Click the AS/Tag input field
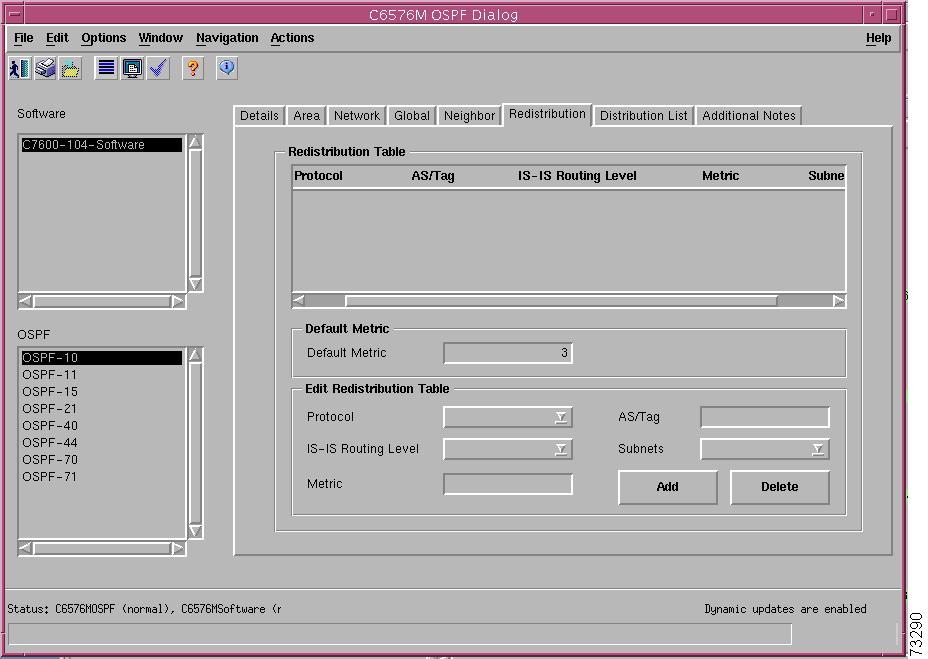Viewport: 928px width, 659px height. [765, 417]
